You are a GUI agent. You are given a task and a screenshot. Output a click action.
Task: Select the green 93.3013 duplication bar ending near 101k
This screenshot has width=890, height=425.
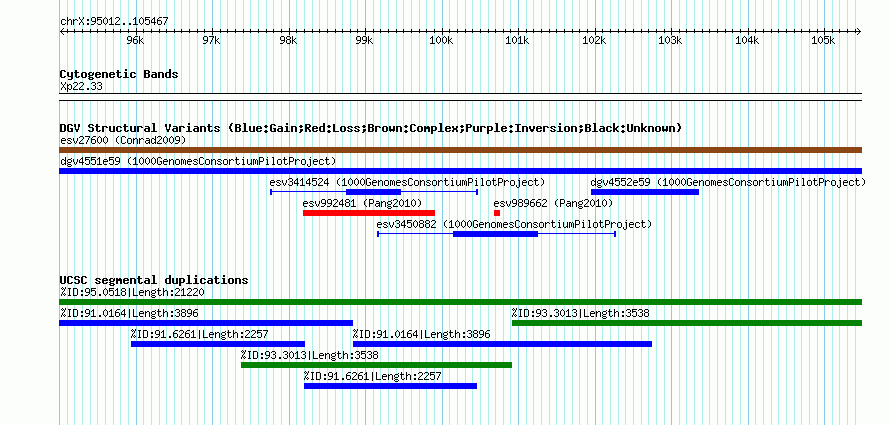click(x=376, y=365)
